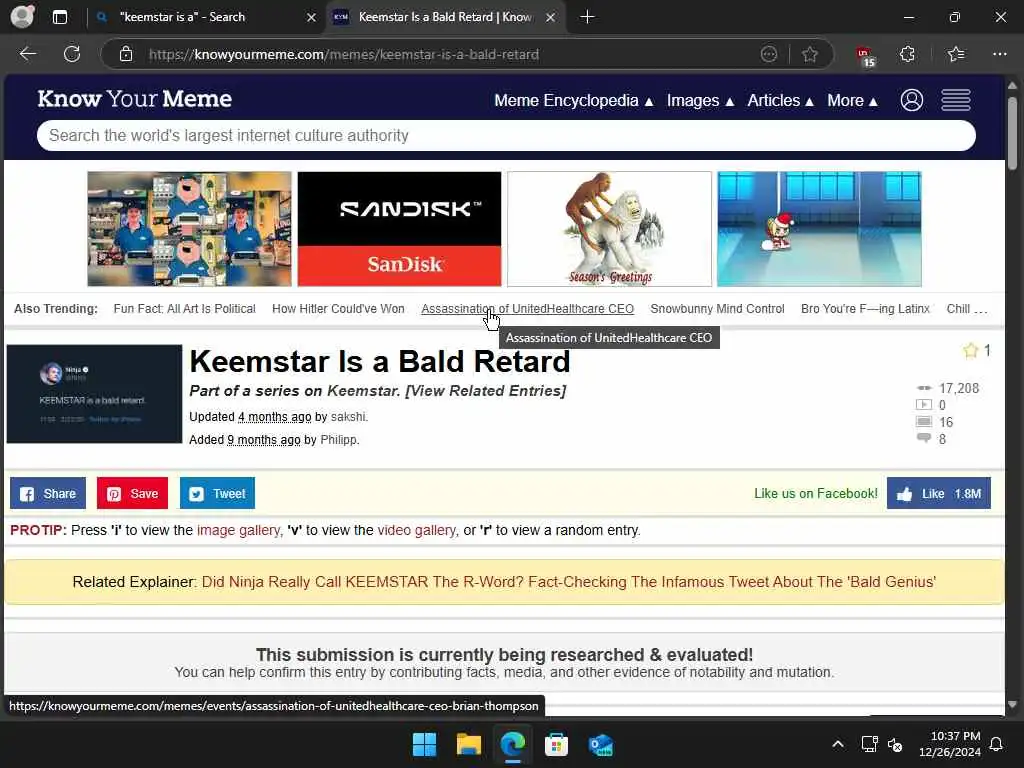Add page to favorites star icon

click(810, 54)
